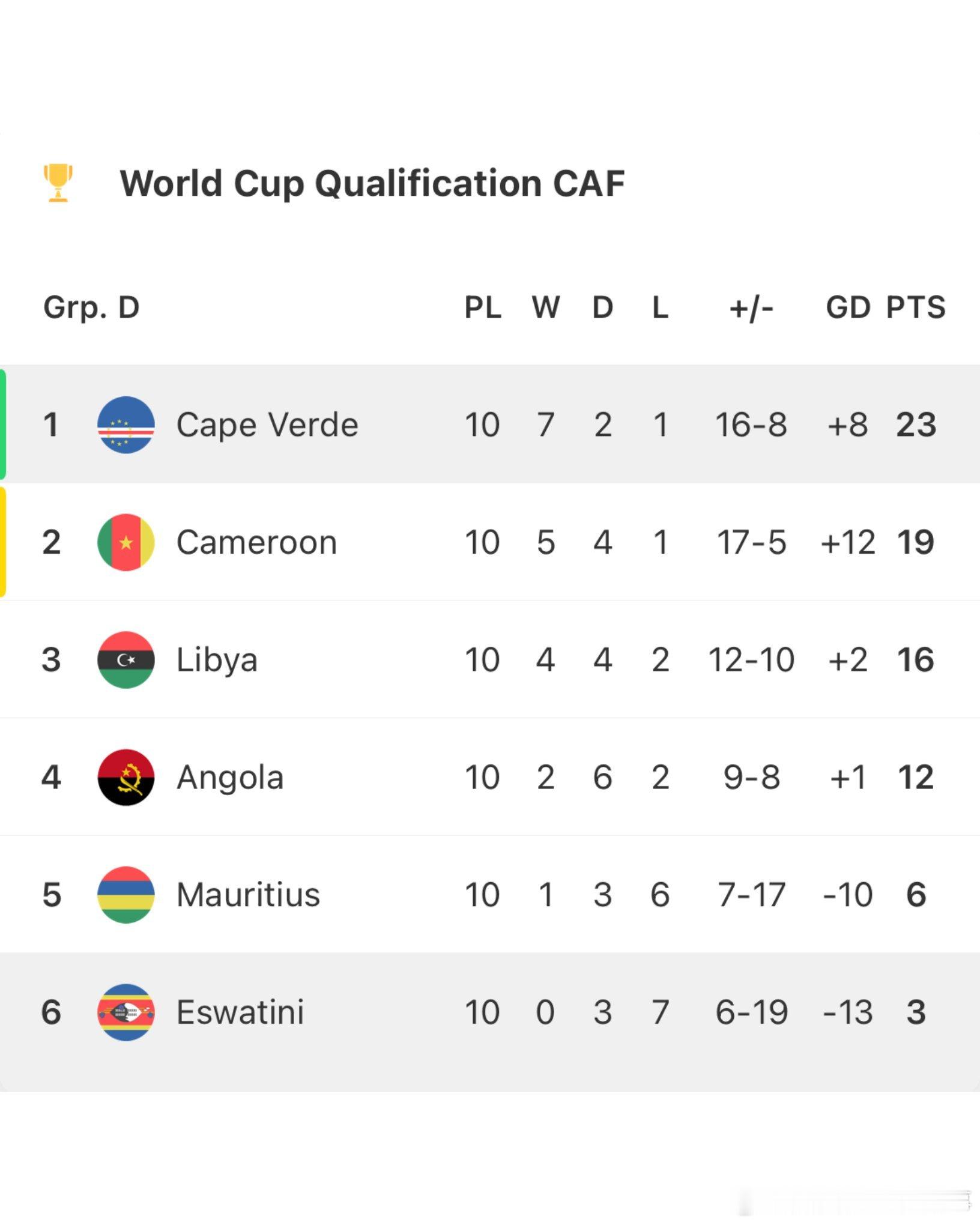The height and width of the screenshot is (1225, 980).
Task: Sort by the GD column header
Action: [848, 307]
